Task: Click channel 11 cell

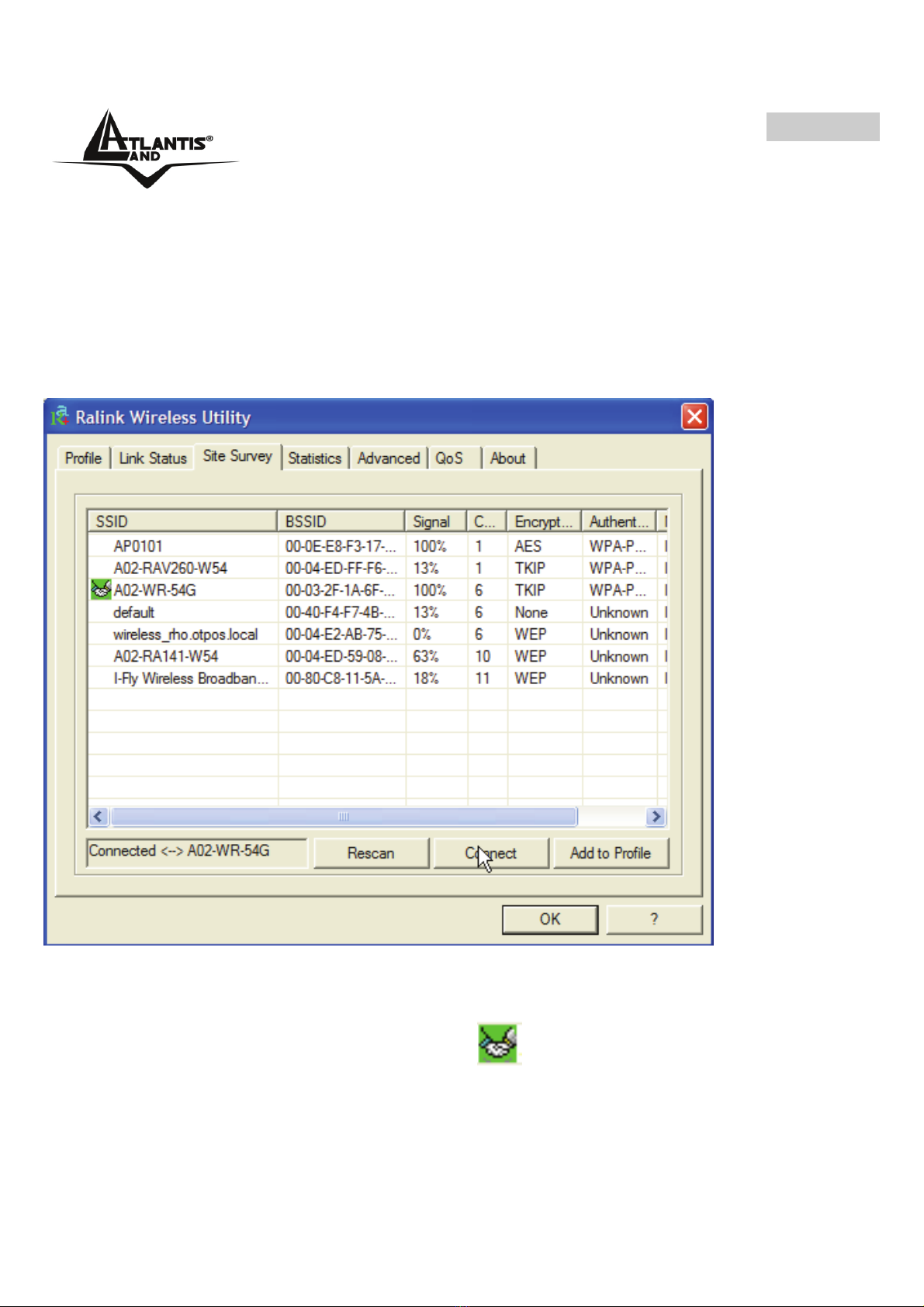Action: point(483,678)
